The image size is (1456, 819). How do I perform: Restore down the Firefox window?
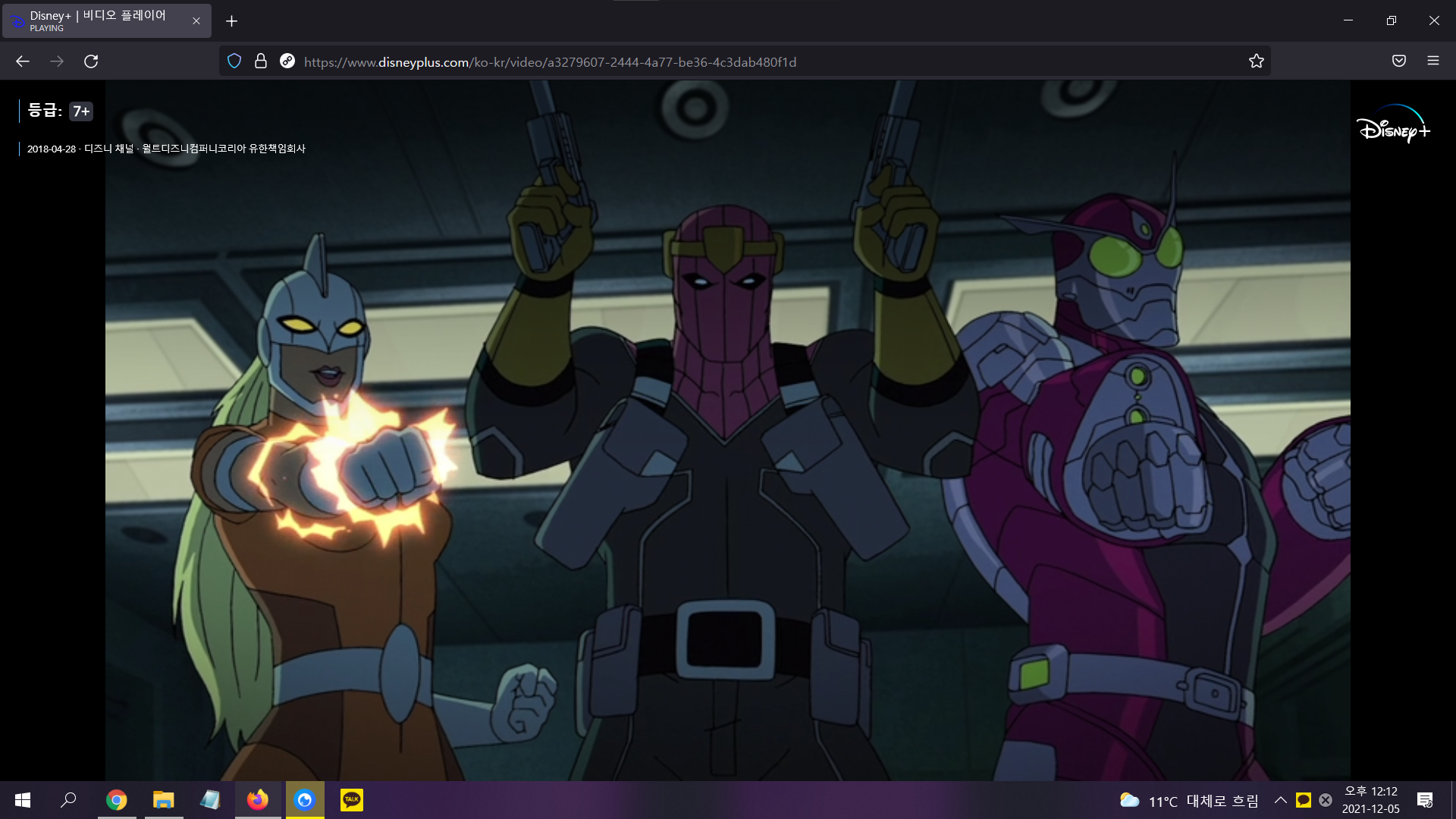(x=1391, y=20)
